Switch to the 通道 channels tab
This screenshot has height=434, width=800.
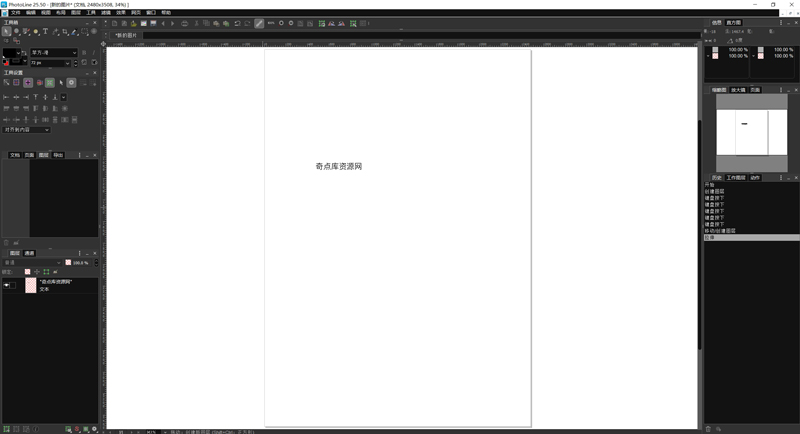[x=29, y=253]
